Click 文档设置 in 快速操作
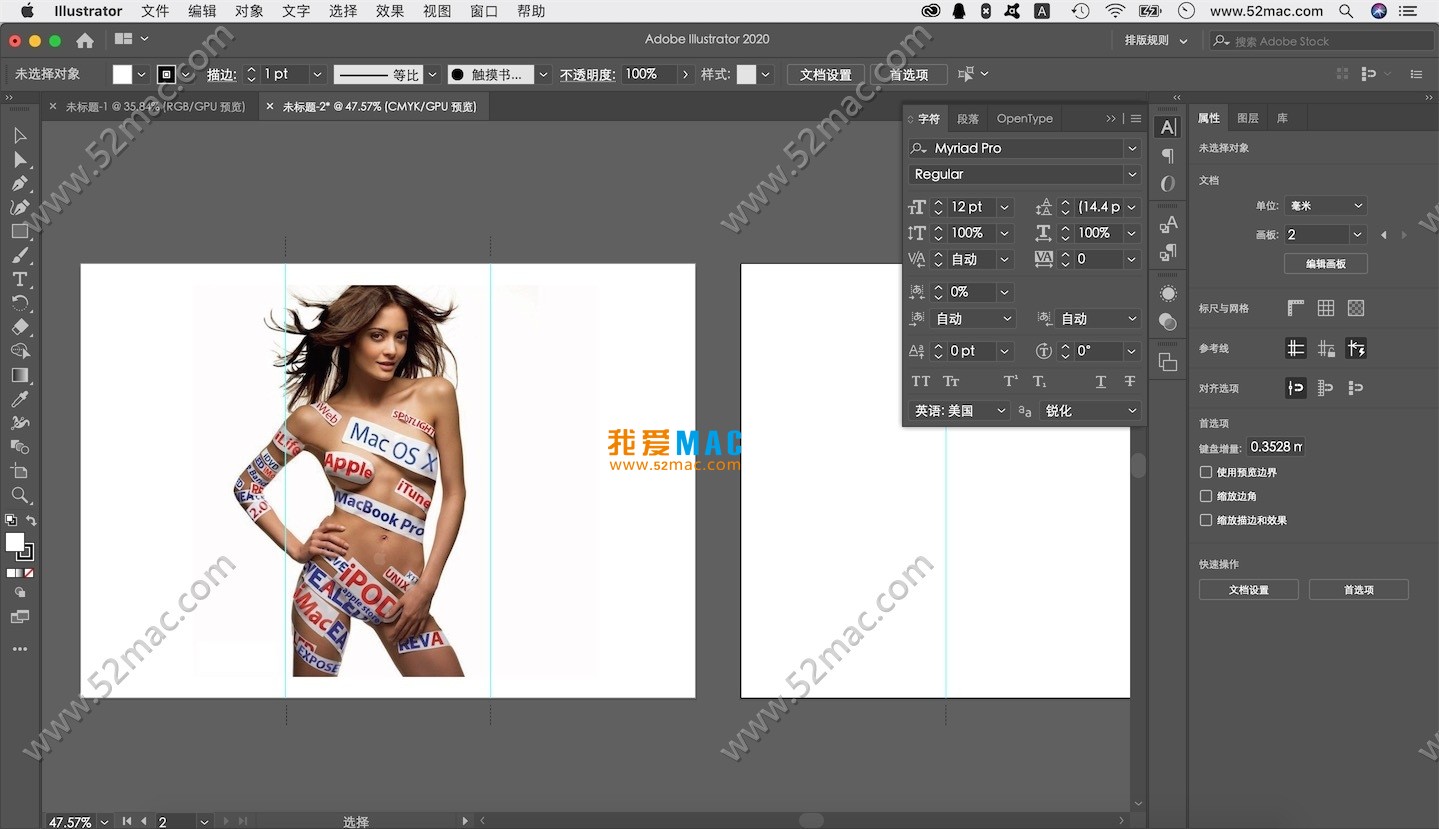 point(1249,590)
